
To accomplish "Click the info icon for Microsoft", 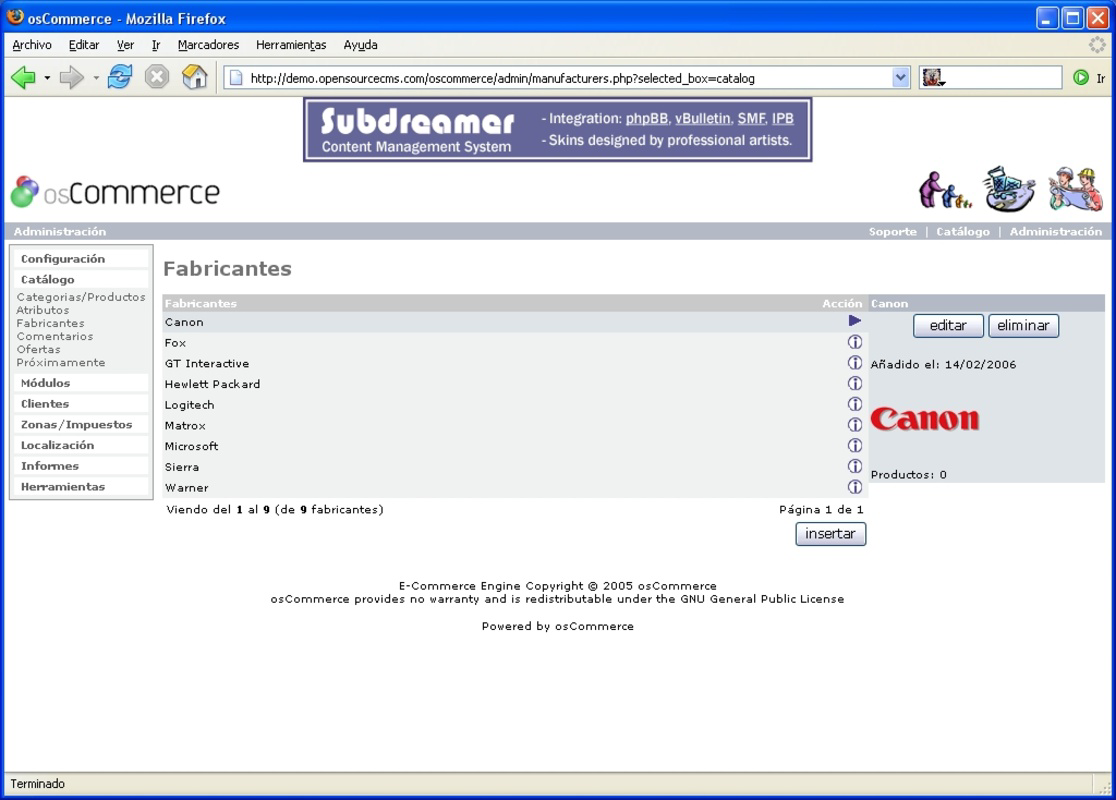I will 855,446.
